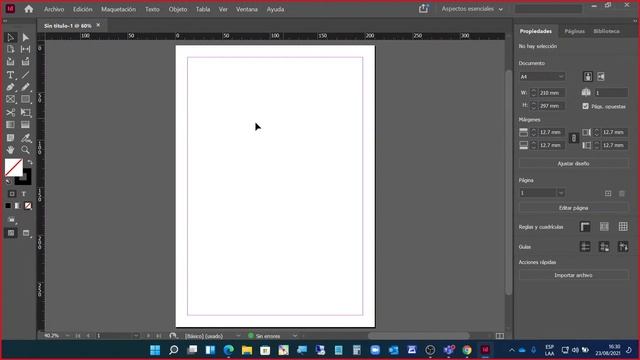
Task: Step the width W value
Action: point(533,93)
